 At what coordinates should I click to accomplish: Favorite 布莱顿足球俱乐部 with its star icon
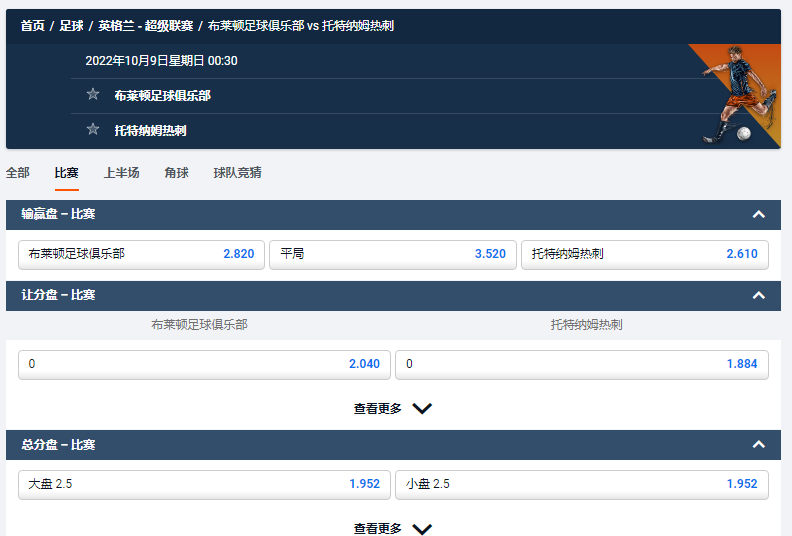tap(93, 94)
